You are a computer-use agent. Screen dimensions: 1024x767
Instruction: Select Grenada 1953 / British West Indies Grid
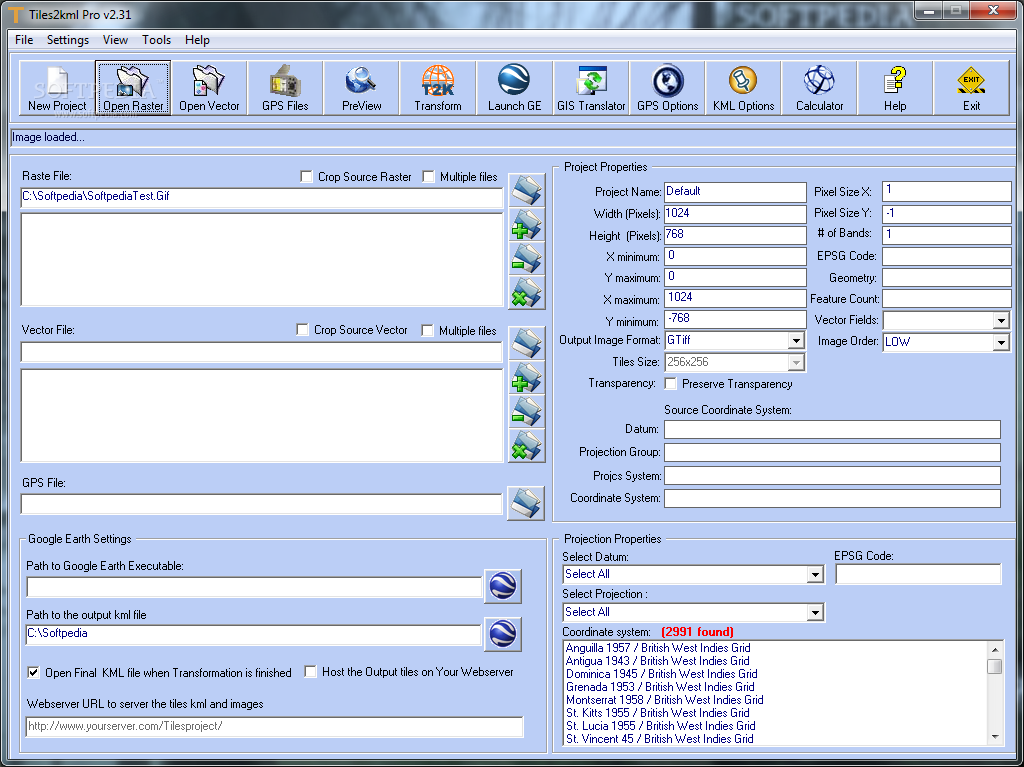[660, 687]
